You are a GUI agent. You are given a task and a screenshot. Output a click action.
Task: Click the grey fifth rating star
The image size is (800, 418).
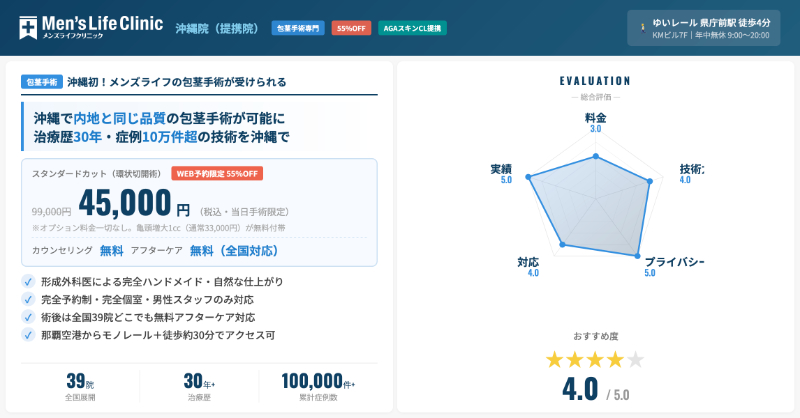[x=635, y=359]
